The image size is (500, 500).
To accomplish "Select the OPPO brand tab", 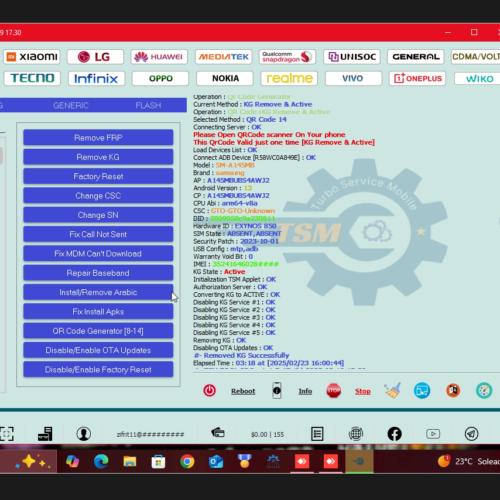I will (160, 78).
